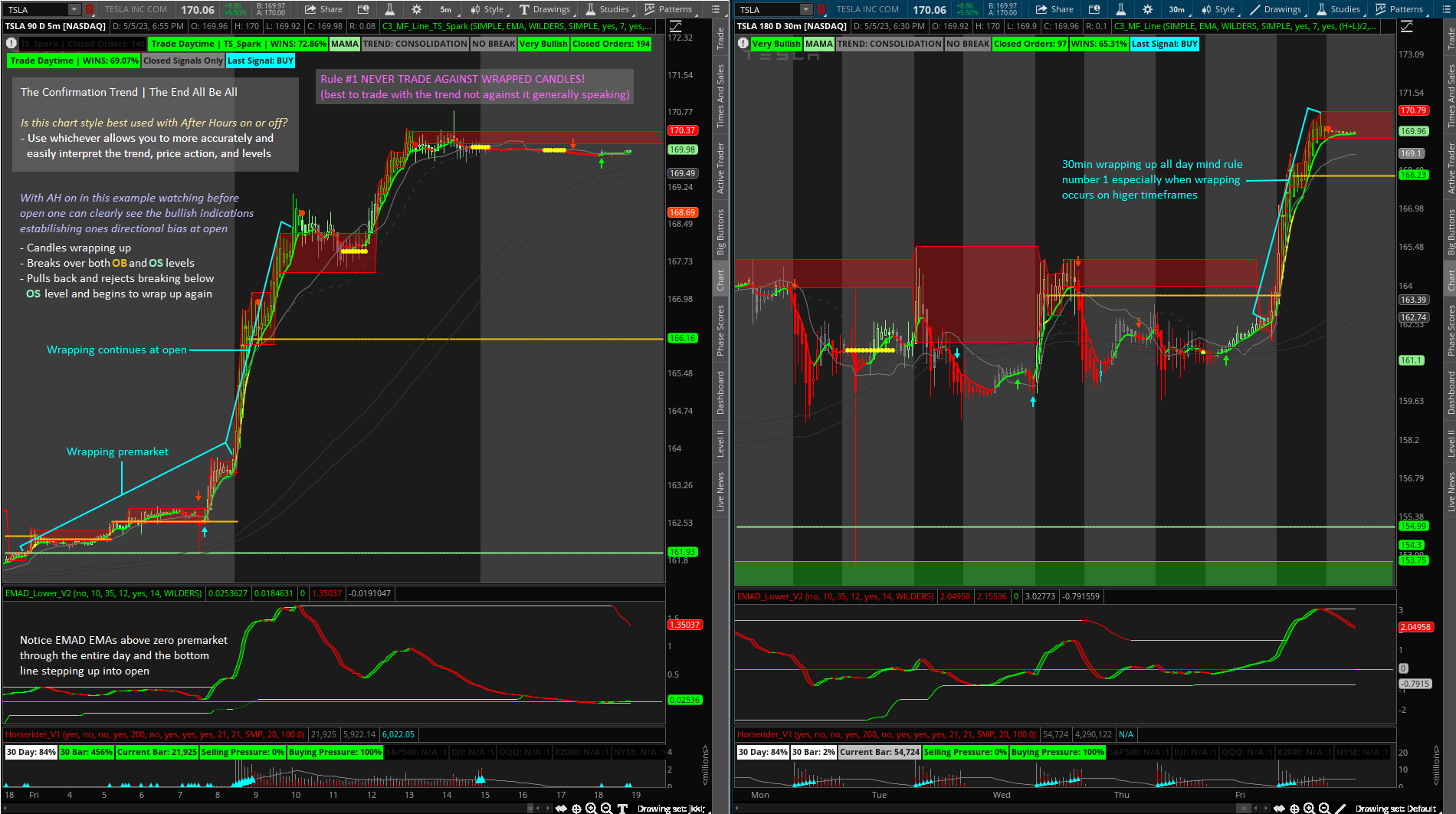Click zoom in magnifier below left chart
1456x814 pixels.
click(591, 809)
